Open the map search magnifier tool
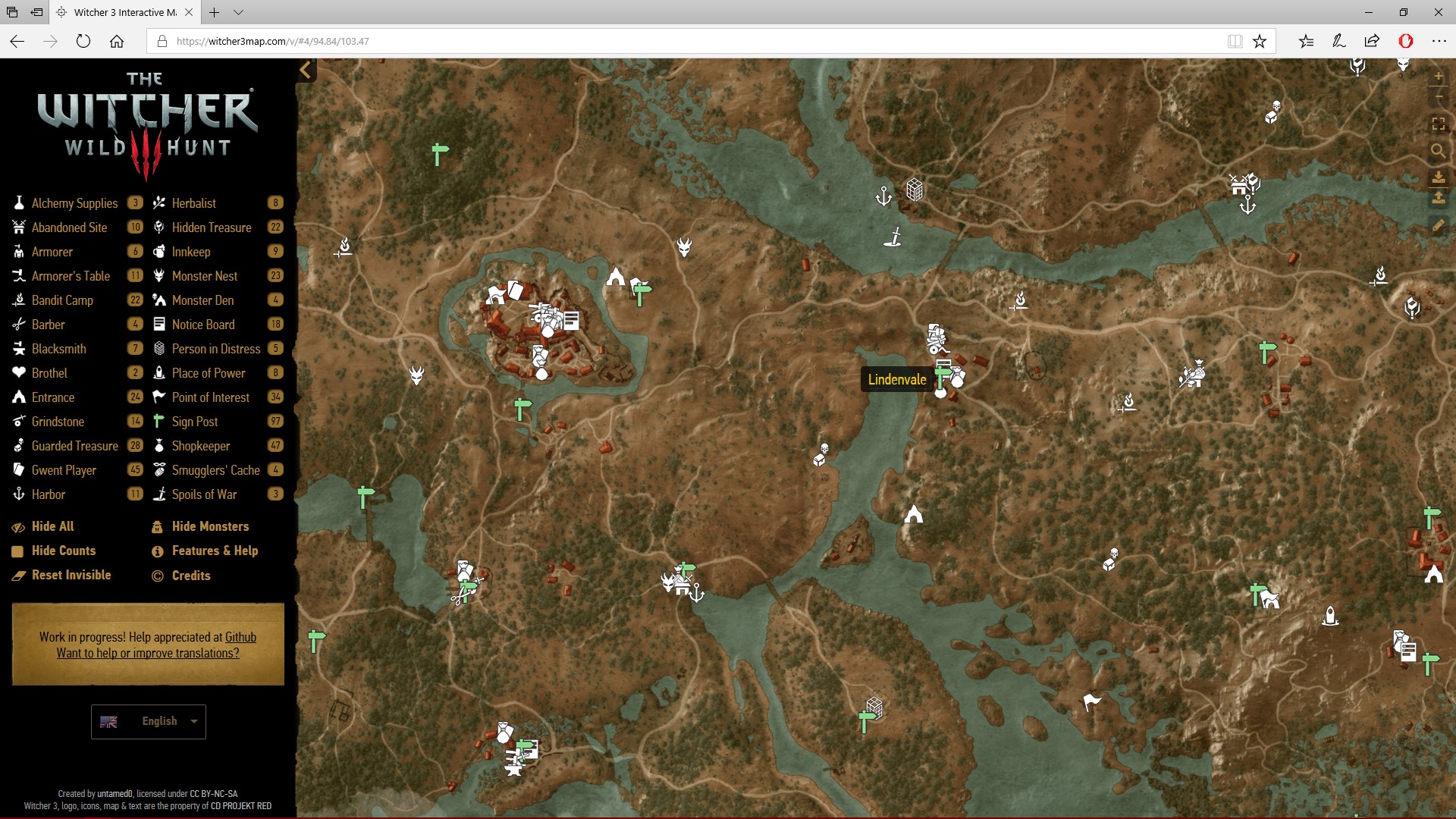The image size is (1456, 819). (1438, 150)
